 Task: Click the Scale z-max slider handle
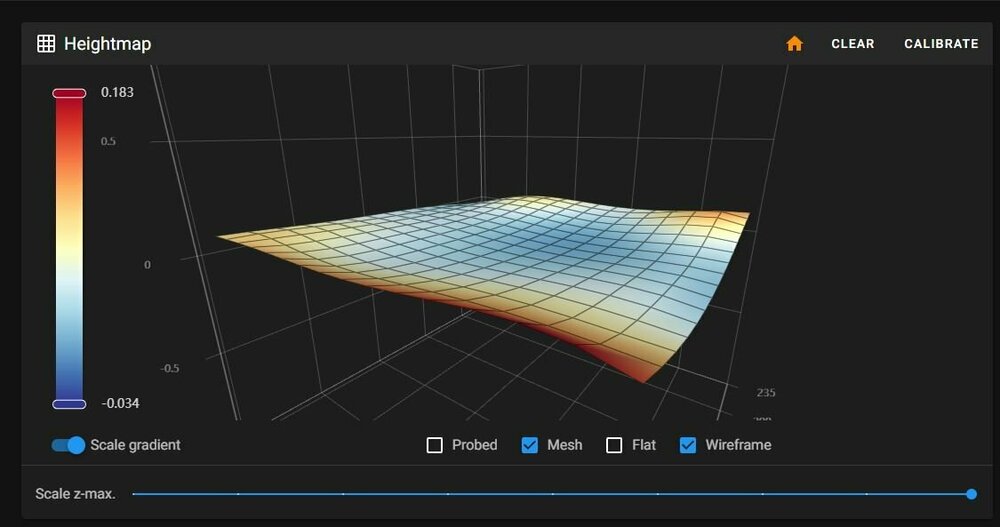[x=971, y=494]
